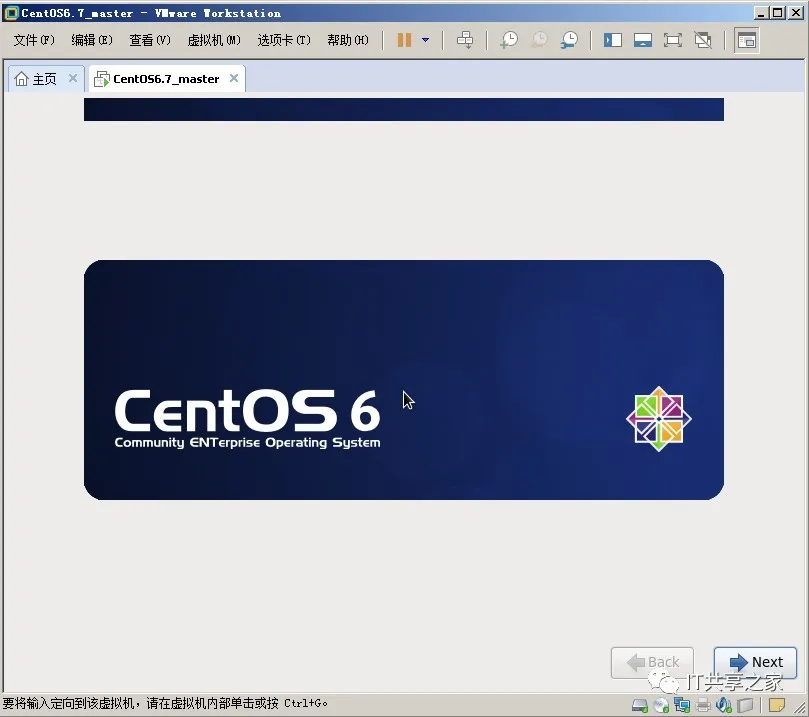Maximize the VMware Workstation window

[x=778, y=13]
